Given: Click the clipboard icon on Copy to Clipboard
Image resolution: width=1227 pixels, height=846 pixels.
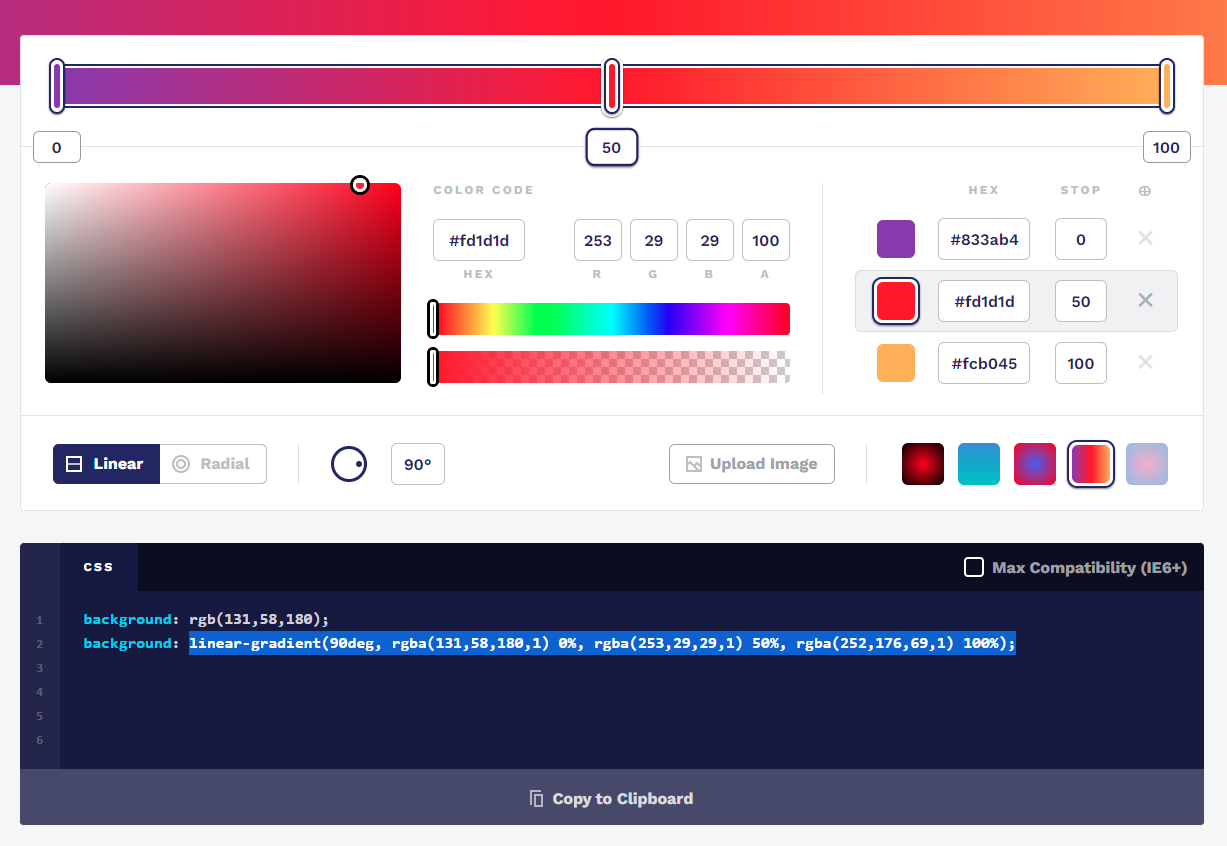Looking at the screenshot, I should pyautogui.click(x=536, y=798).
